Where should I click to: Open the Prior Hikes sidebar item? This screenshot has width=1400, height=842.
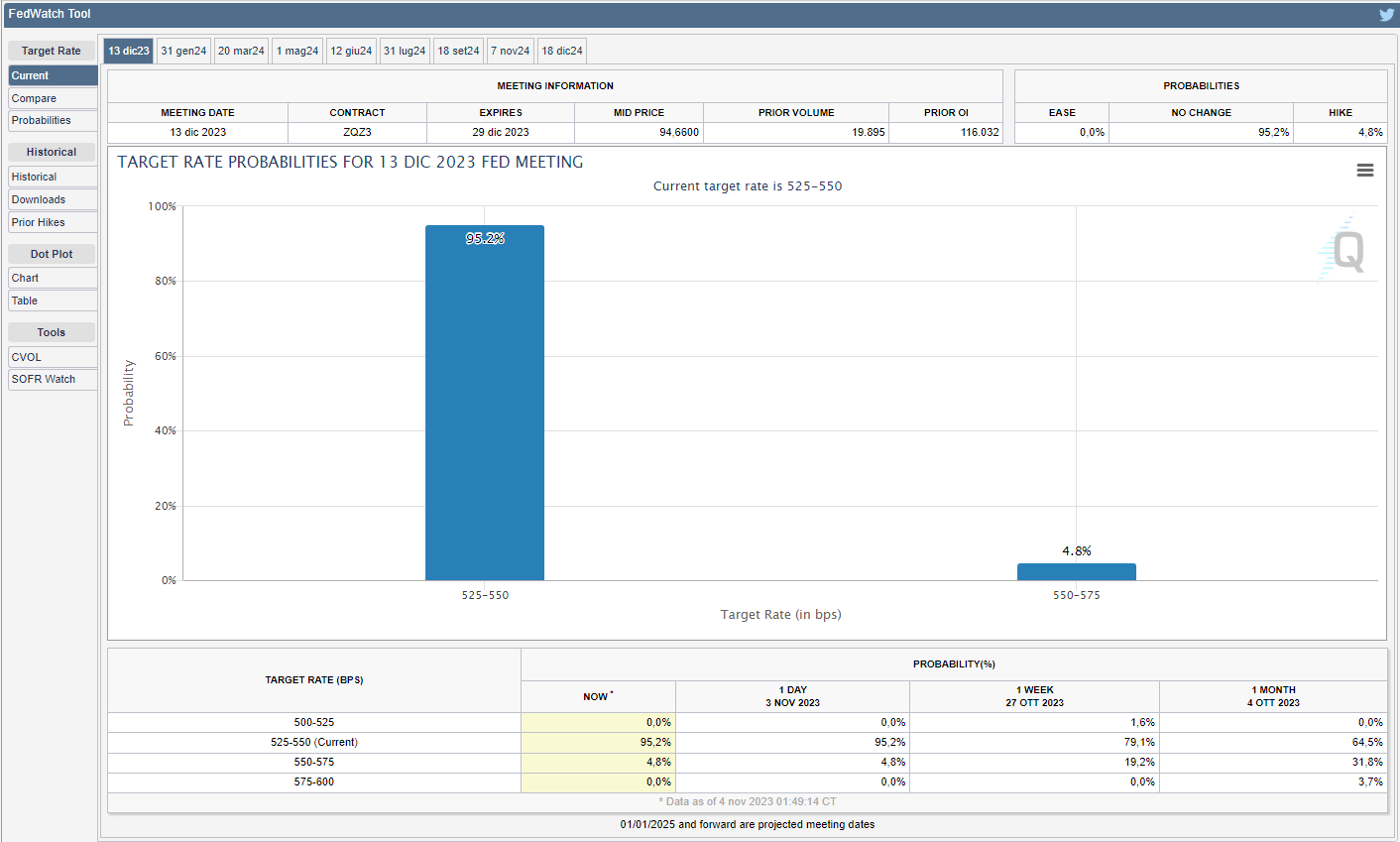[53, 222]
